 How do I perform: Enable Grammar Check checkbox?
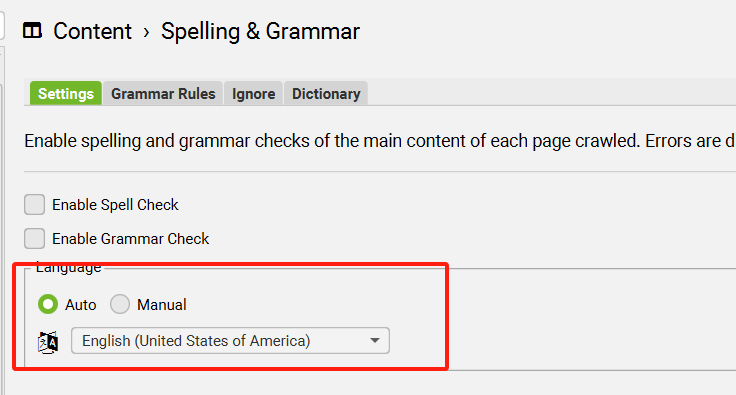[x=34, y=238]
